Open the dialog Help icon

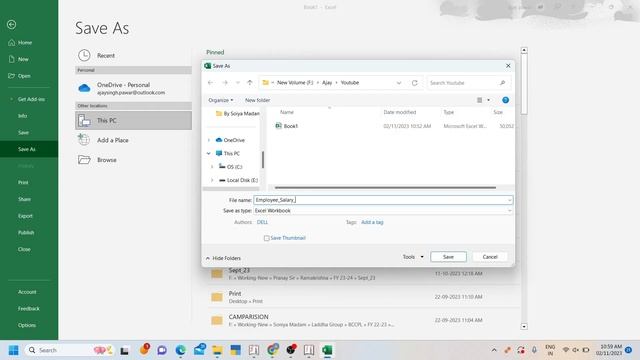click(505, 100)
